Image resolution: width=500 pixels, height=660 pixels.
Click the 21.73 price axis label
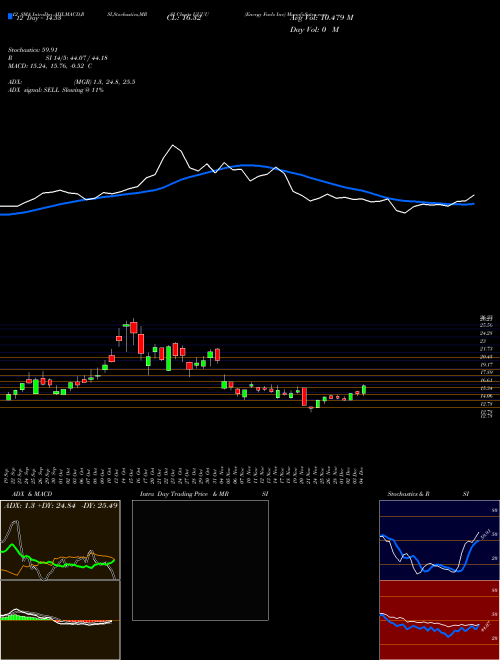click(487, 349)
